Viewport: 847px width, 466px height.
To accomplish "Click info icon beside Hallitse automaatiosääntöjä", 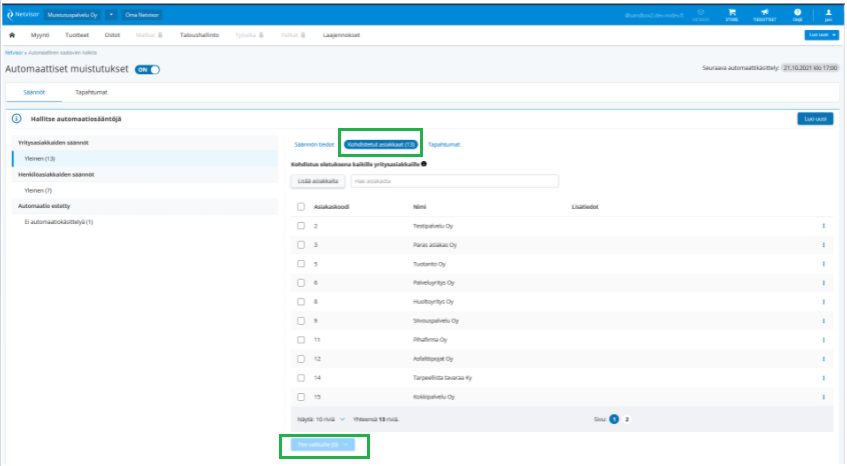I will click(17, 119).
